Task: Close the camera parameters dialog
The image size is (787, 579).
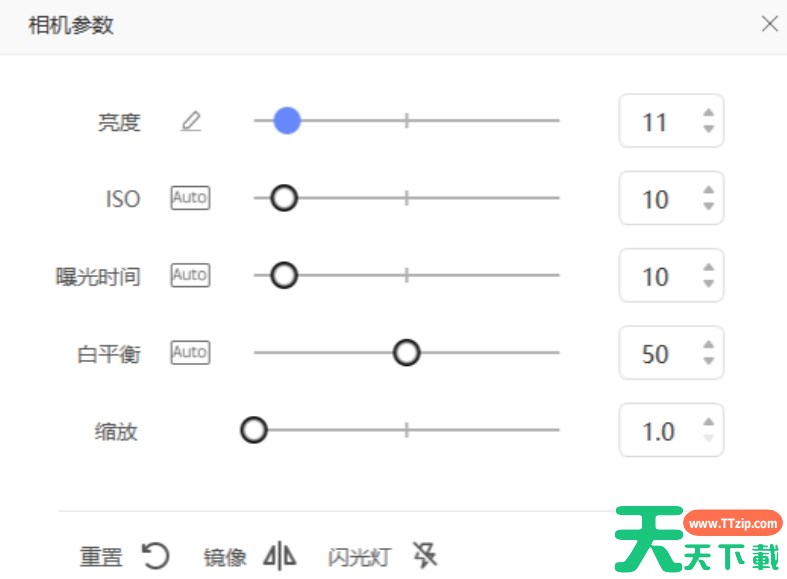Action: pos(769,24)
